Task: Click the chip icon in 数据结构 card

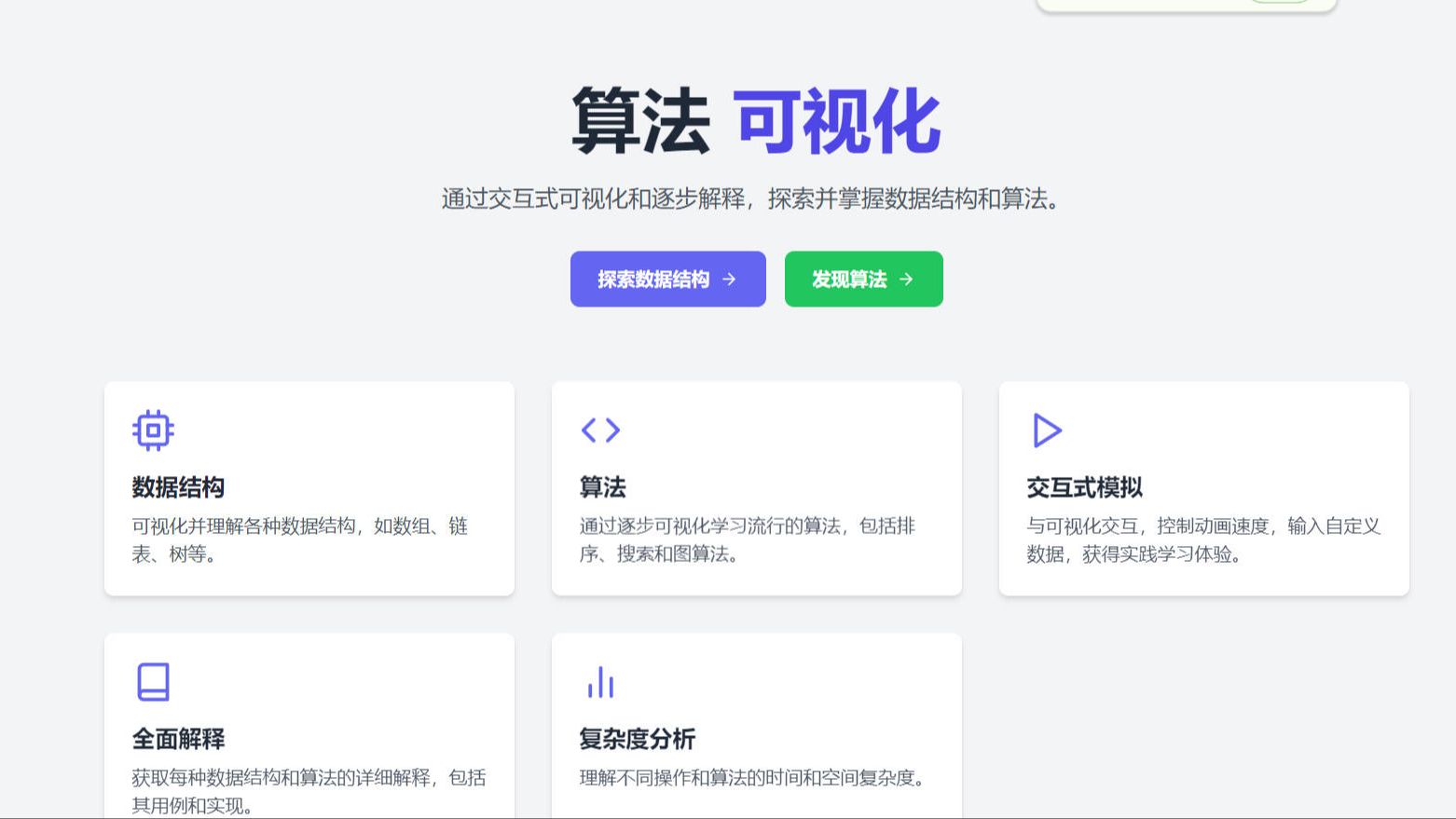Action: point(153,430)
